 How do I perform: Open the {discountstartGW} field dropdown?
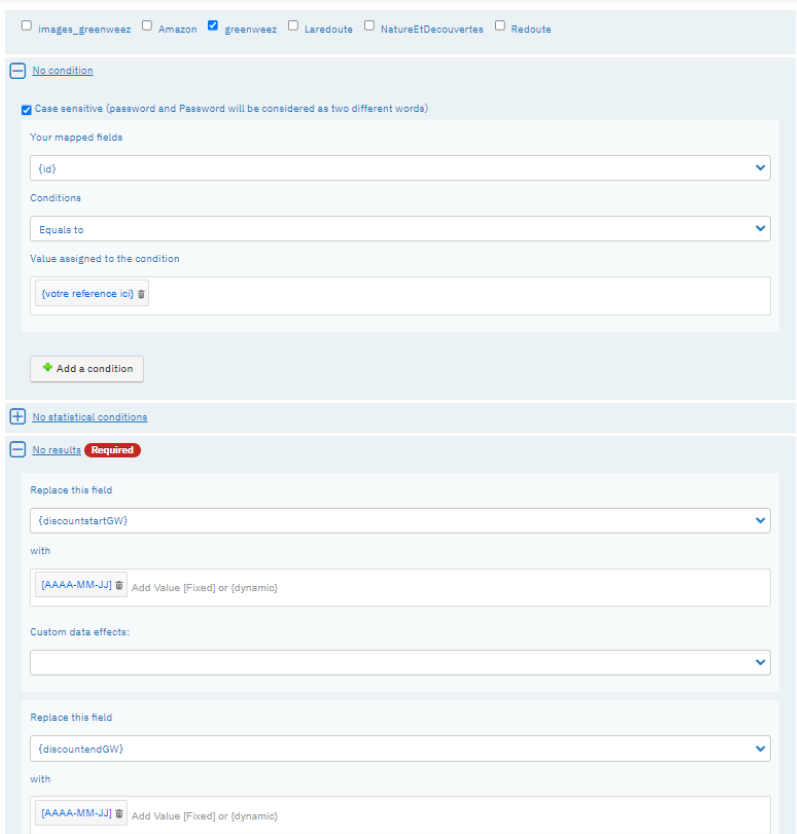tap(400, 521)
